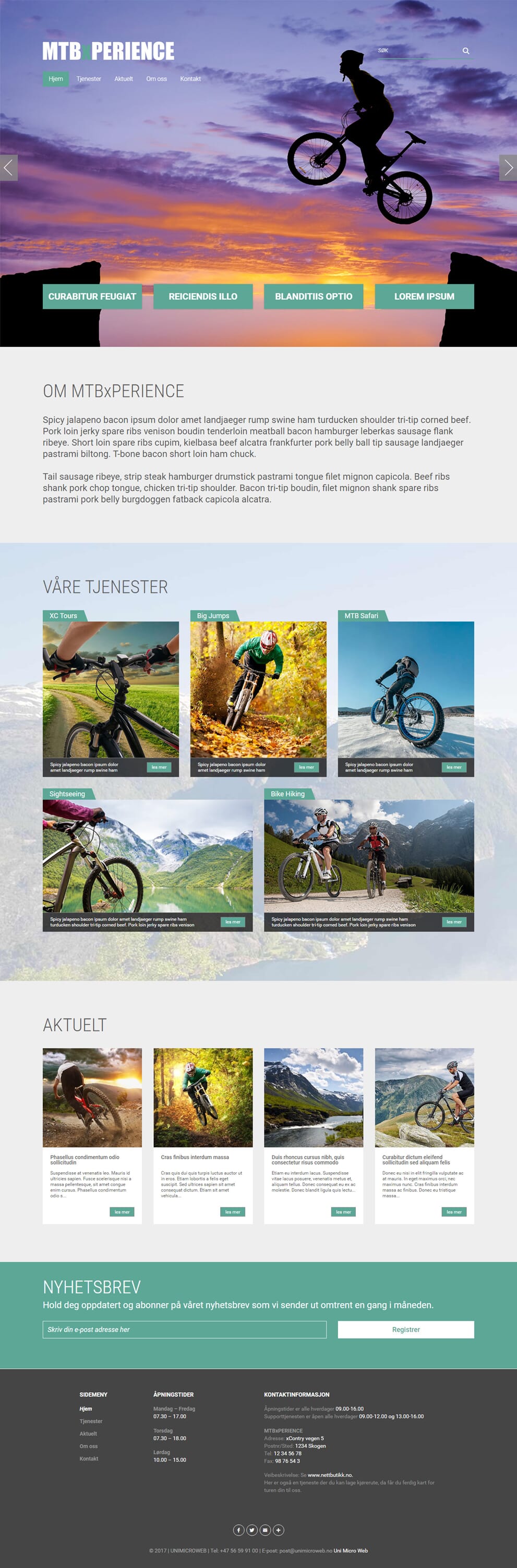This screenshot has width=517, height=1568.
Task: Open Kontakt in the top navigation
Action: pyautogui.click(x=190, y=79)
